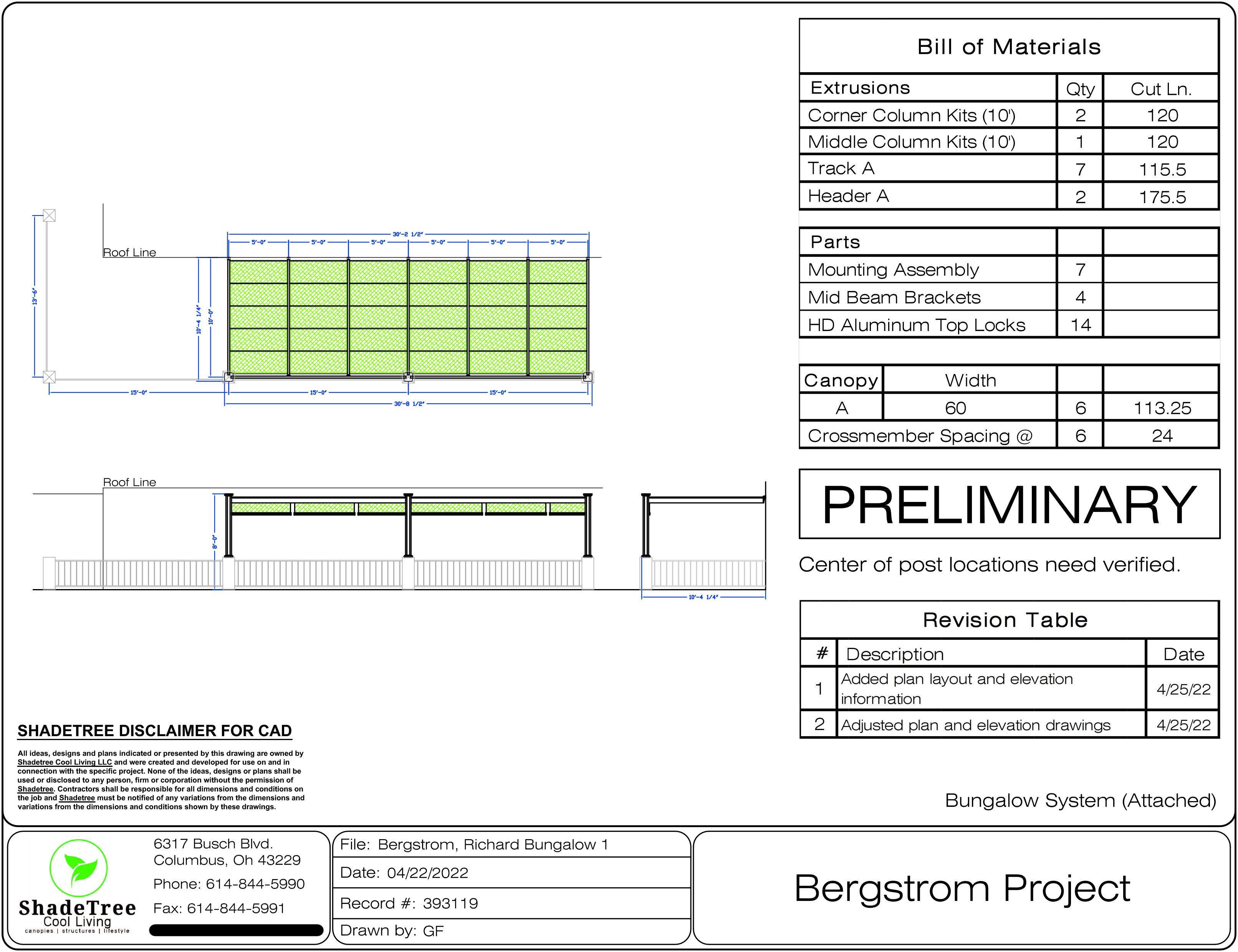Select the Mid Beam Brackets row
This screenshot has height=952, width=1238.
click(x=1008, y=297)
